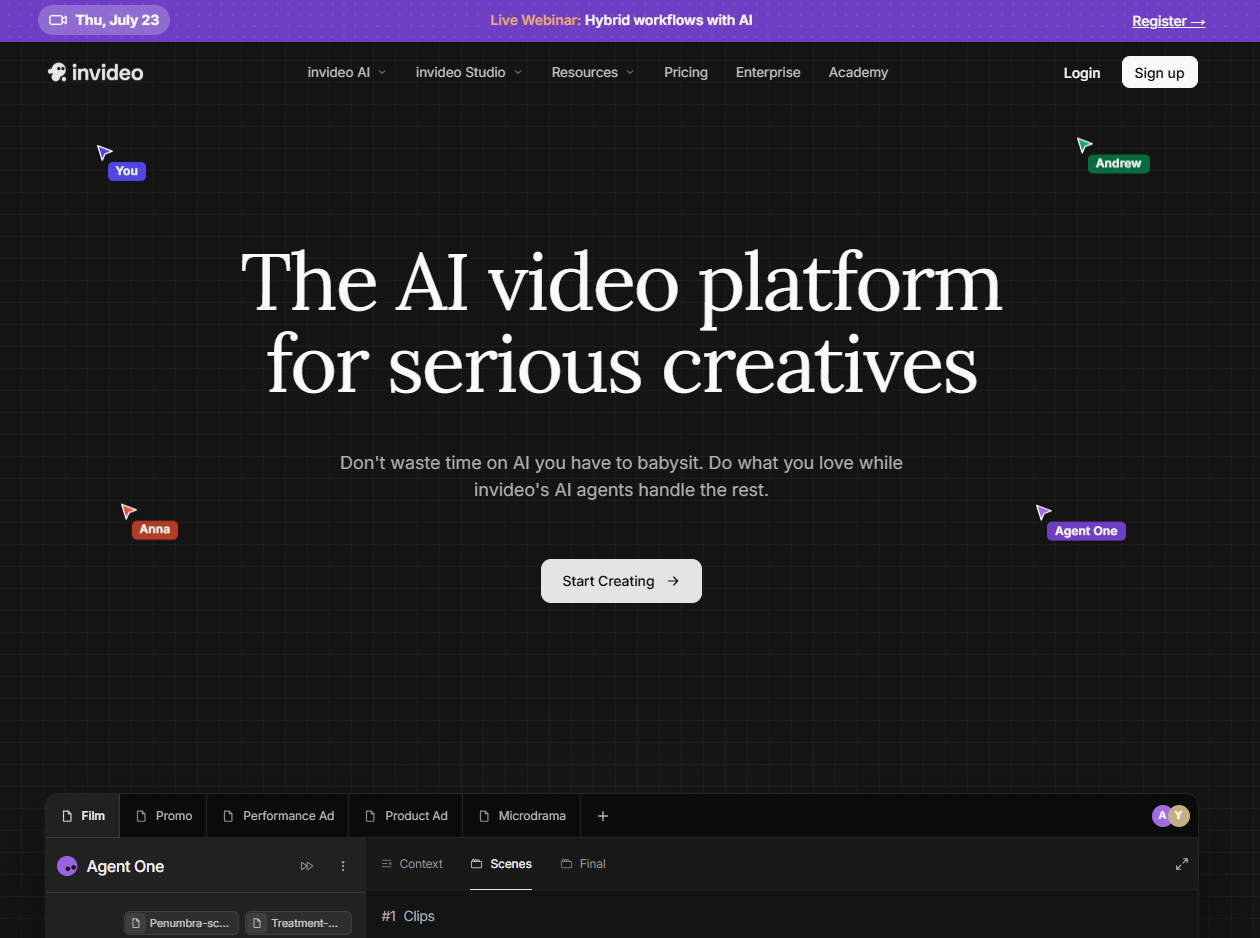Screen dimensions: 1260x938
Task: Expand the invideo Studio dropdown menu
Action: [469, 72]
